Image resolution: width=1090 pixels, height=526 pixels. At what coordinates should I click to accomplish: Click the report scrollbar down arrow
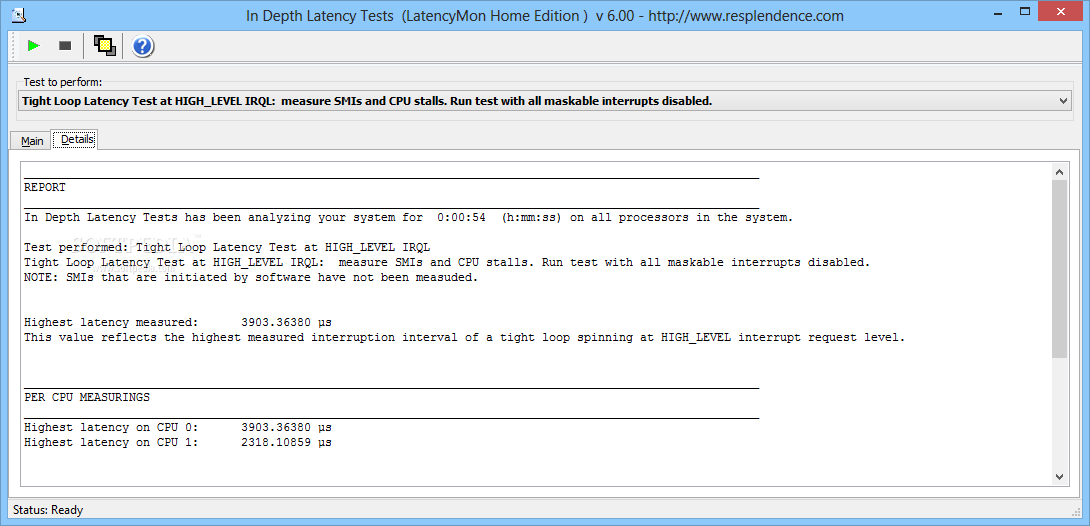(1059, 477)
